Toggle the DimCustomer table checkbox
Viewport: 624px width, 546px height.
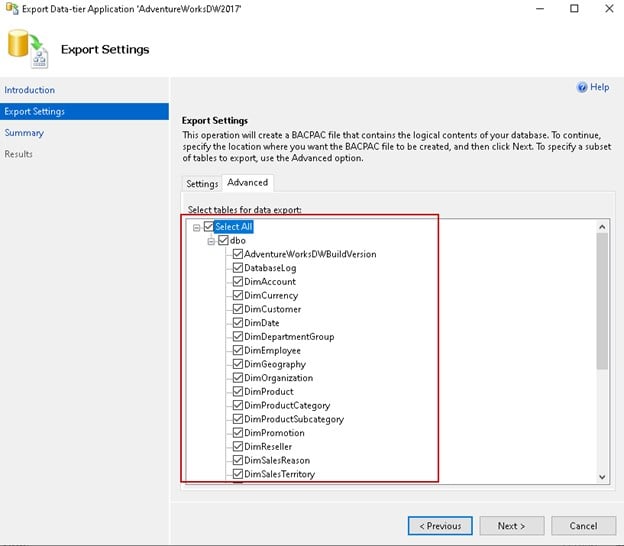click(x=238, y=310)
